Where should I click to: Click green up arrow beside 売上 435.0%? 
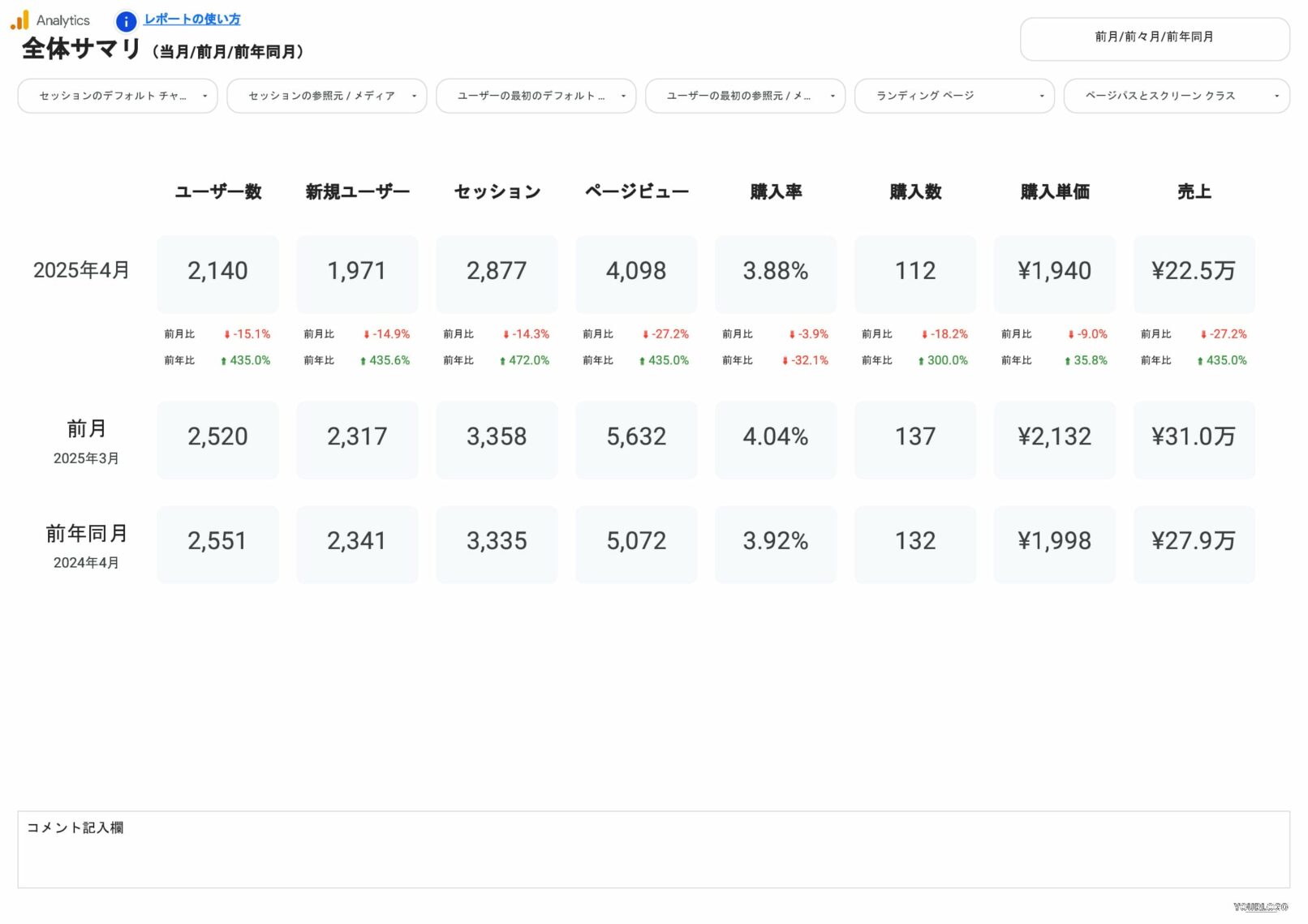pos(1200,361)
